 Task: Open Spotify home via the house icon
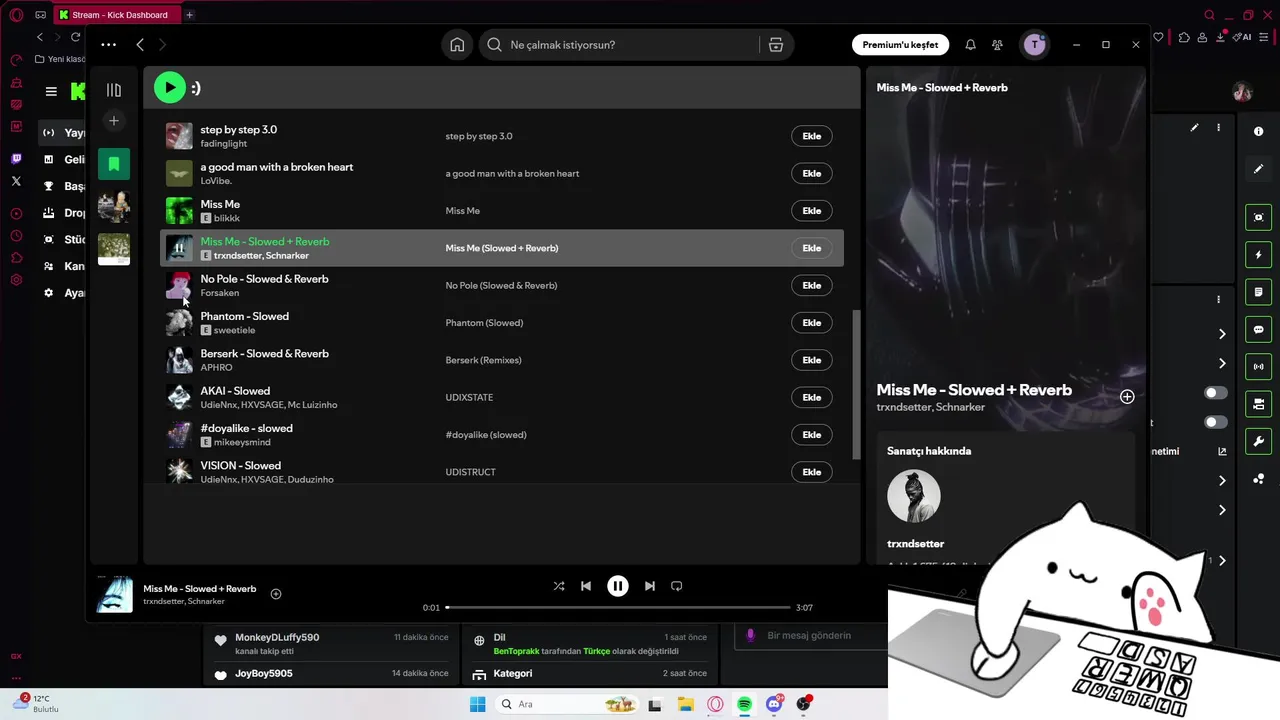[x=457, y=45]
